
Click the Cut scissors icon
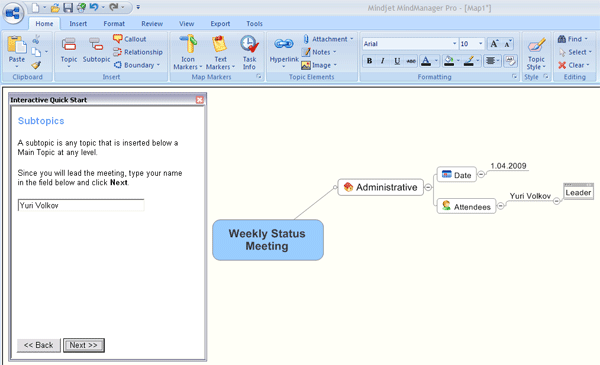pos(36,39)
